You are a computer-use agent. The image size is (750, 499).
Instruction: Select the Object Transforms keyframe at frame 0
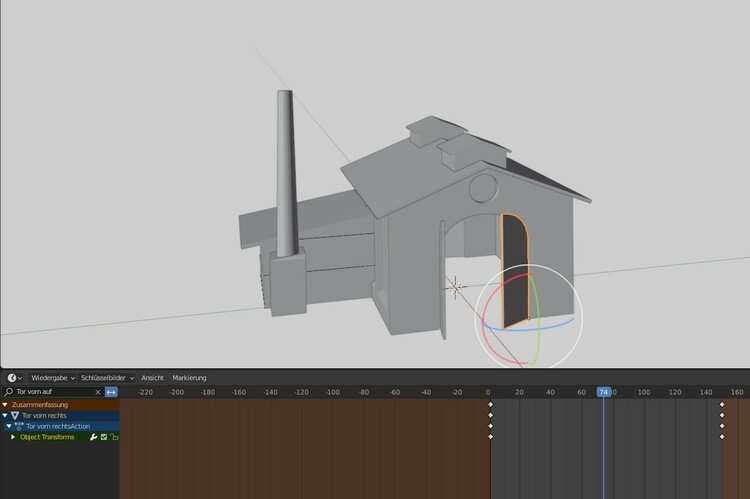tap(490, 437)
